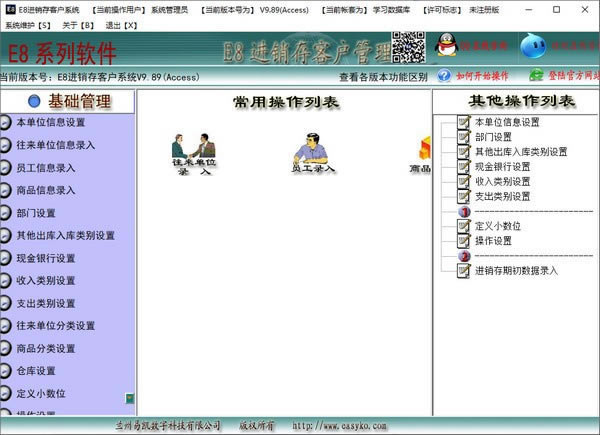Image resolution: width=600 pixels, height=435 pixels.
Task: Open 支出类别设置 in left sidebar
Action: click(x=46, y=303)
